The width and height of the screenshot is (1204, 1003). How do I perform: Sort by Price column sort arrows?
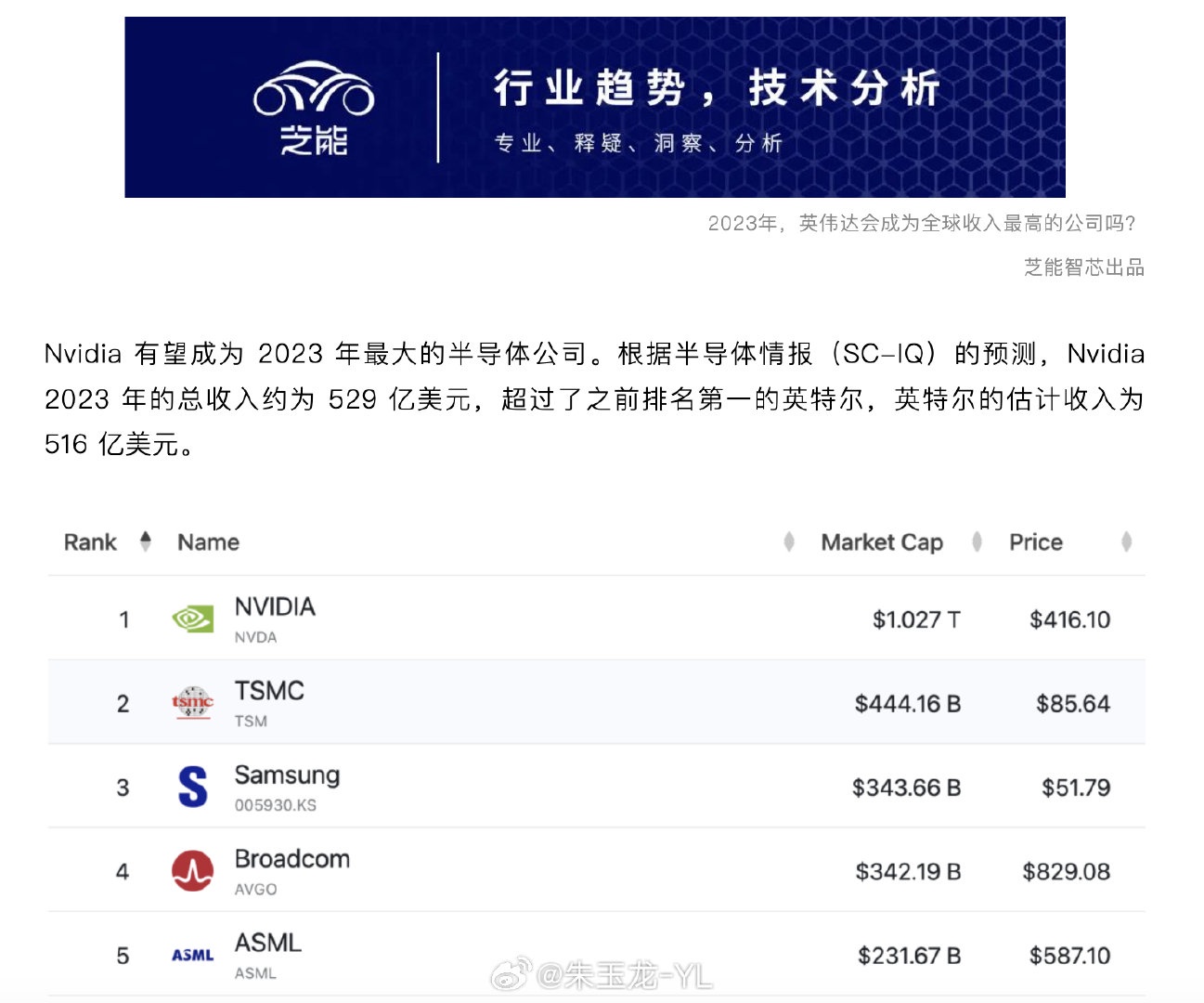[x=1126, y=541]
